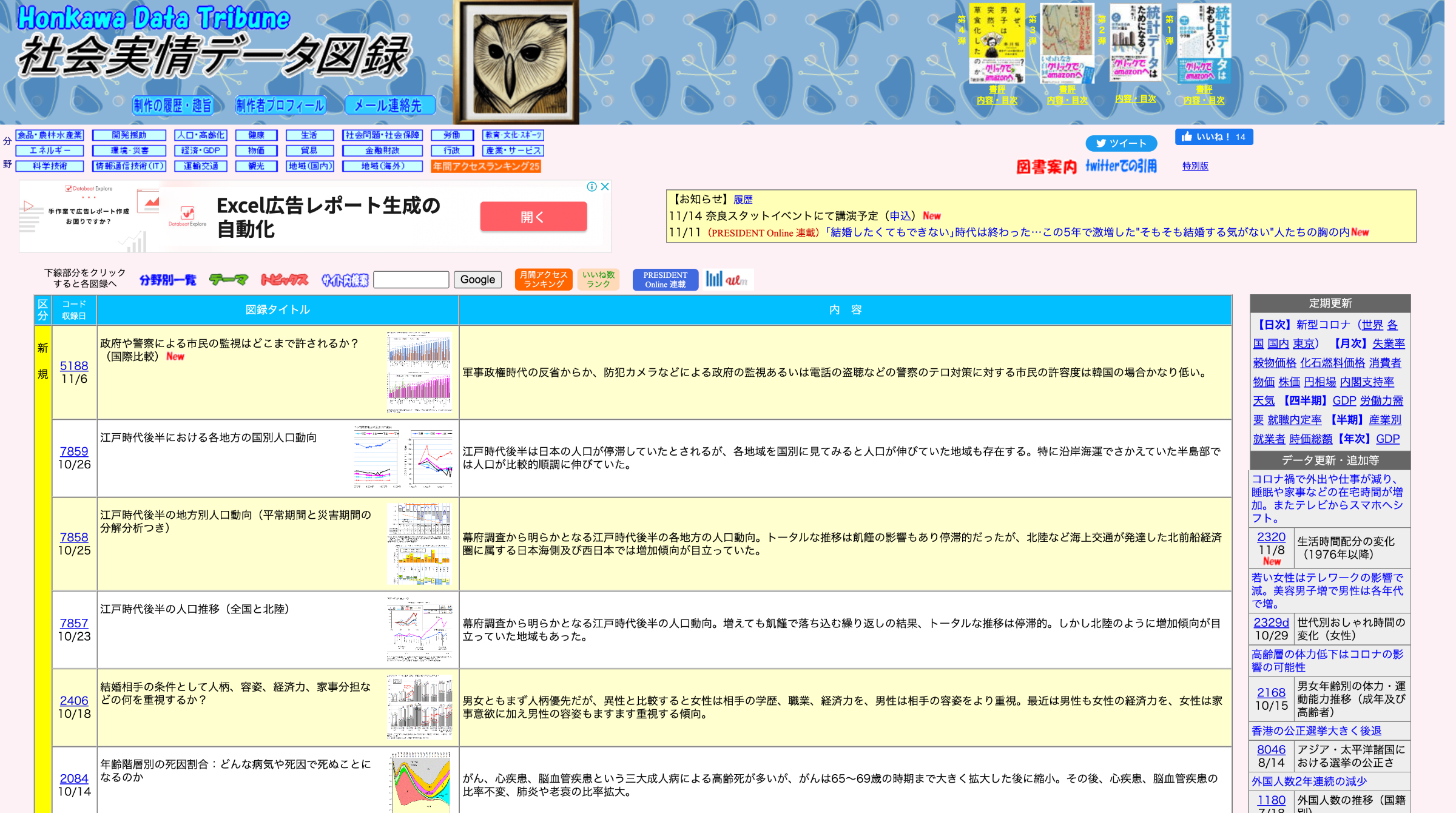Image resolution: width=1456 pixels, height=813 pixels.
Task: Click the owl logo image in header
Action: (516, 62)
